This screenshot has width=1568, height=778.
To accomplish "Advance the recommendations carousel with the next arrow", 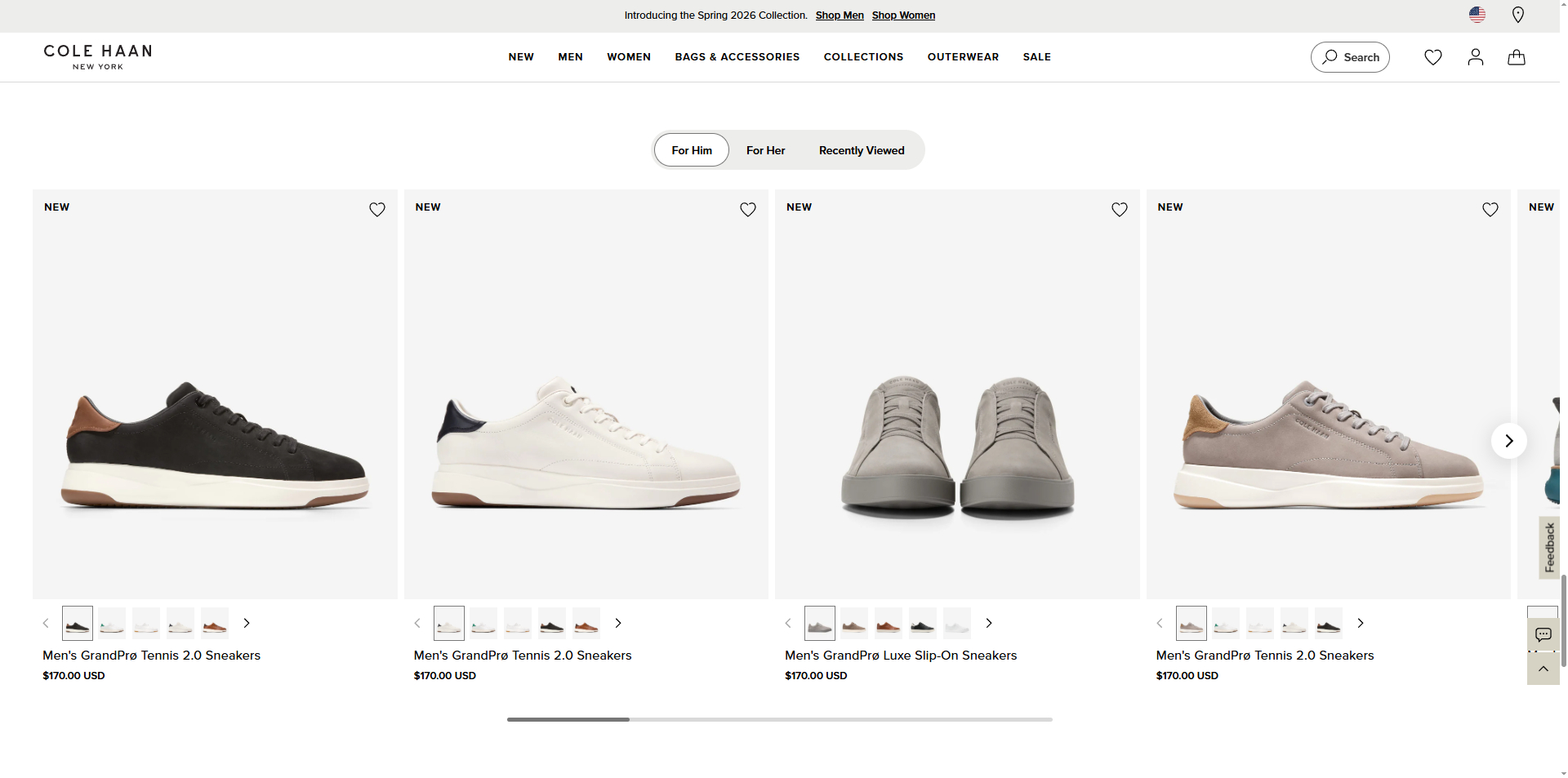I will [1509, 441].
